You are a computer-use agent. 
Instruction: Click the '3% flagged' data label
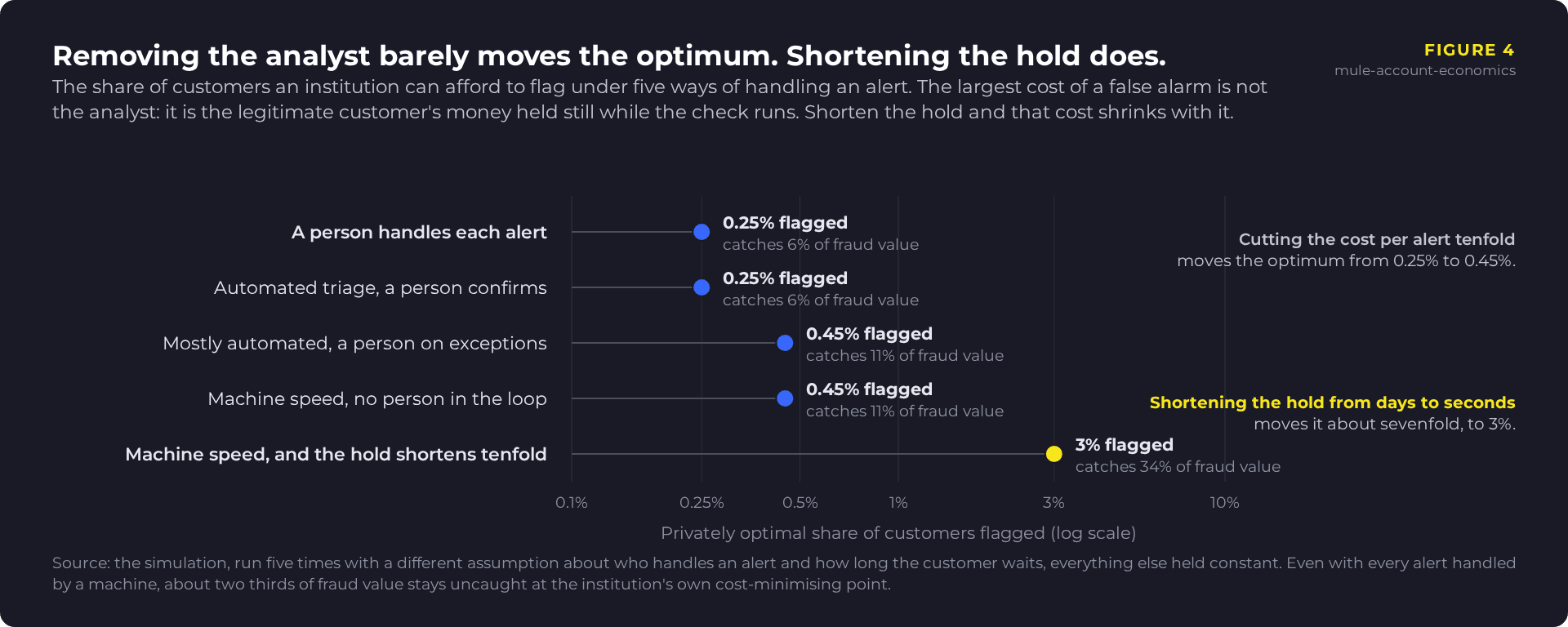[1124, 445]
